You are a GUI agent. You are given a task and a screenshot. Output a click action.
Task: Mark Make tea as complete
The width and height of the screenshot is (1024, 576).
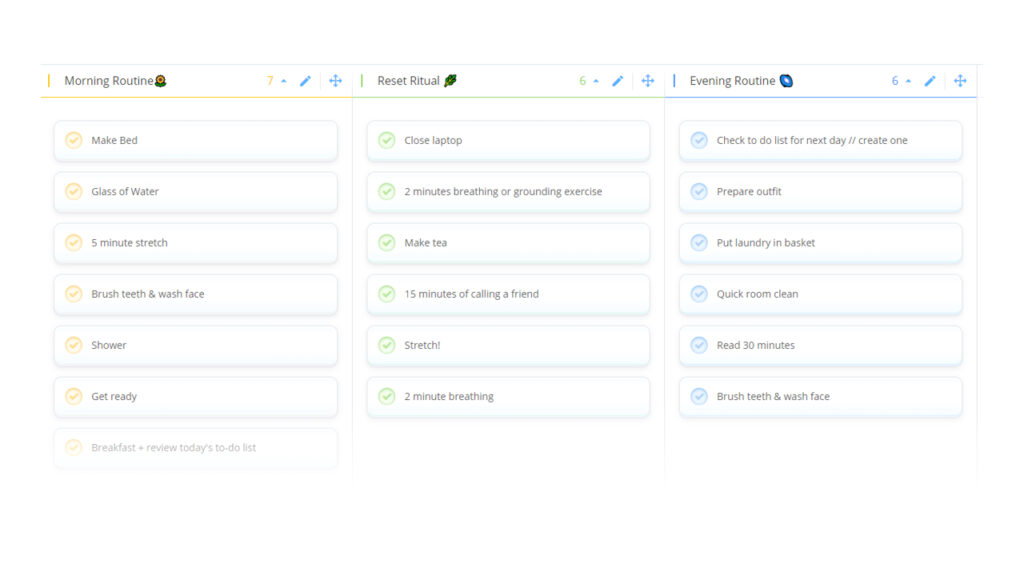click(387, 243)
